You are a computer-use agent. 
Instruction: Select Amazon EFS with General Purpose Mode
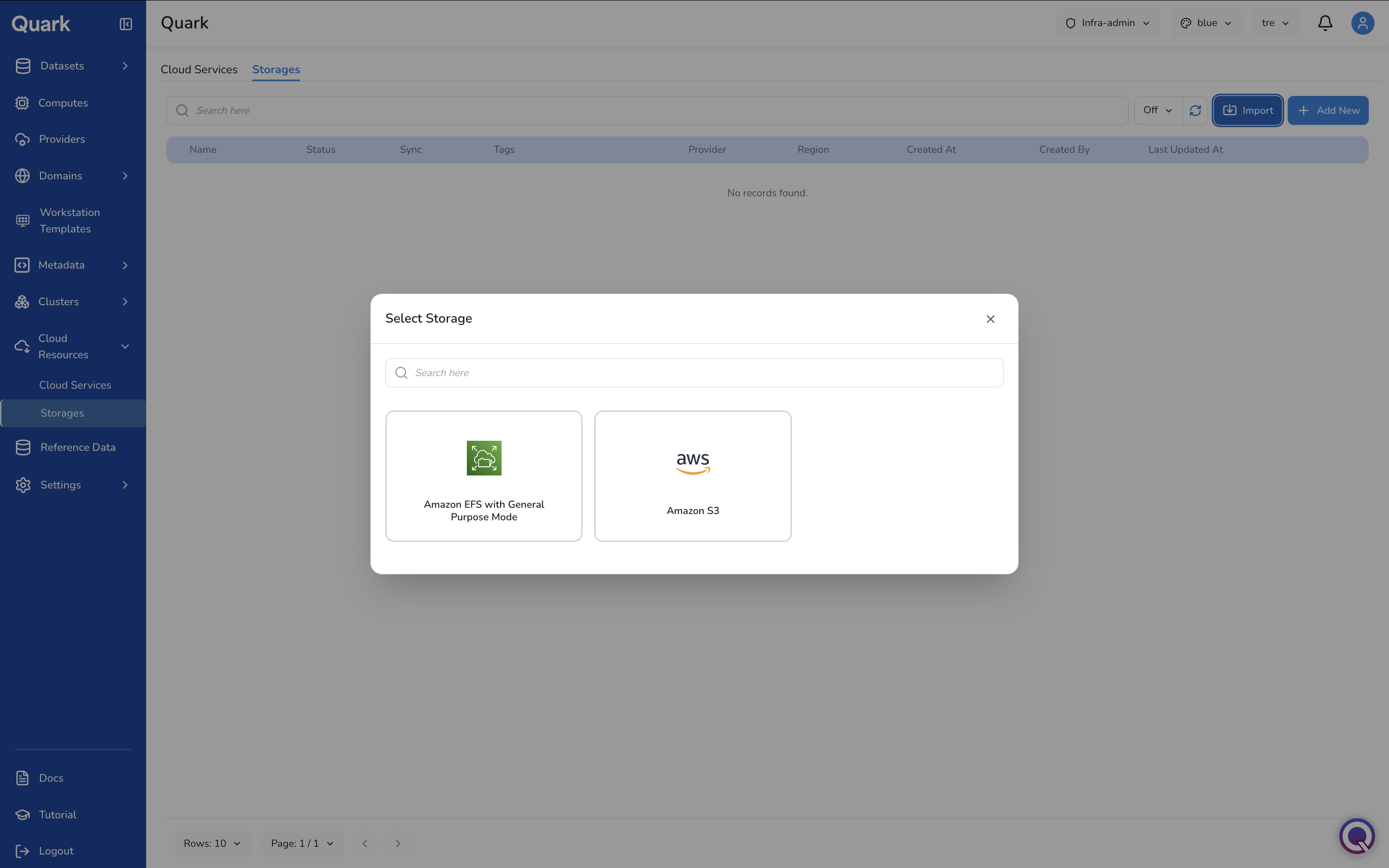click(x=484, y=476)
